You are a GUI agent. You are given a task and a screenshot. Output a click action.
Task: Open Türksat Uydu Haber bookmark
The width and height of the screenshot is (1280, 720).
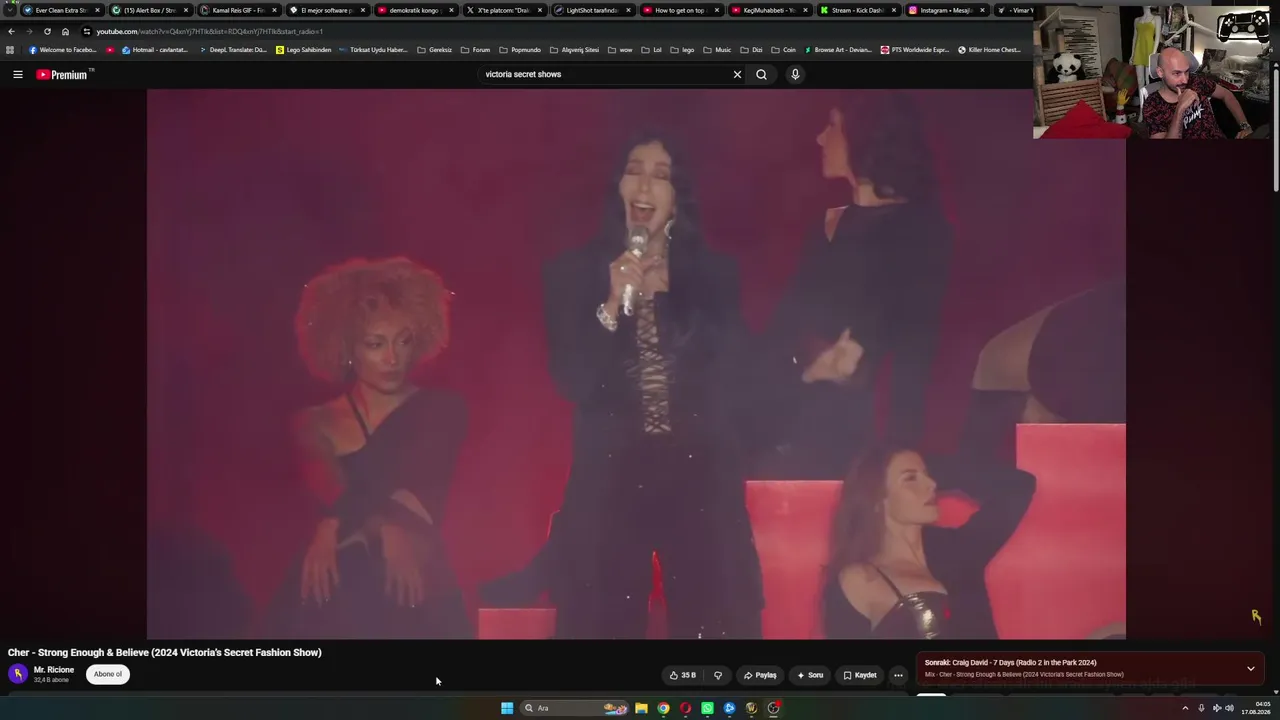[374, 50]
